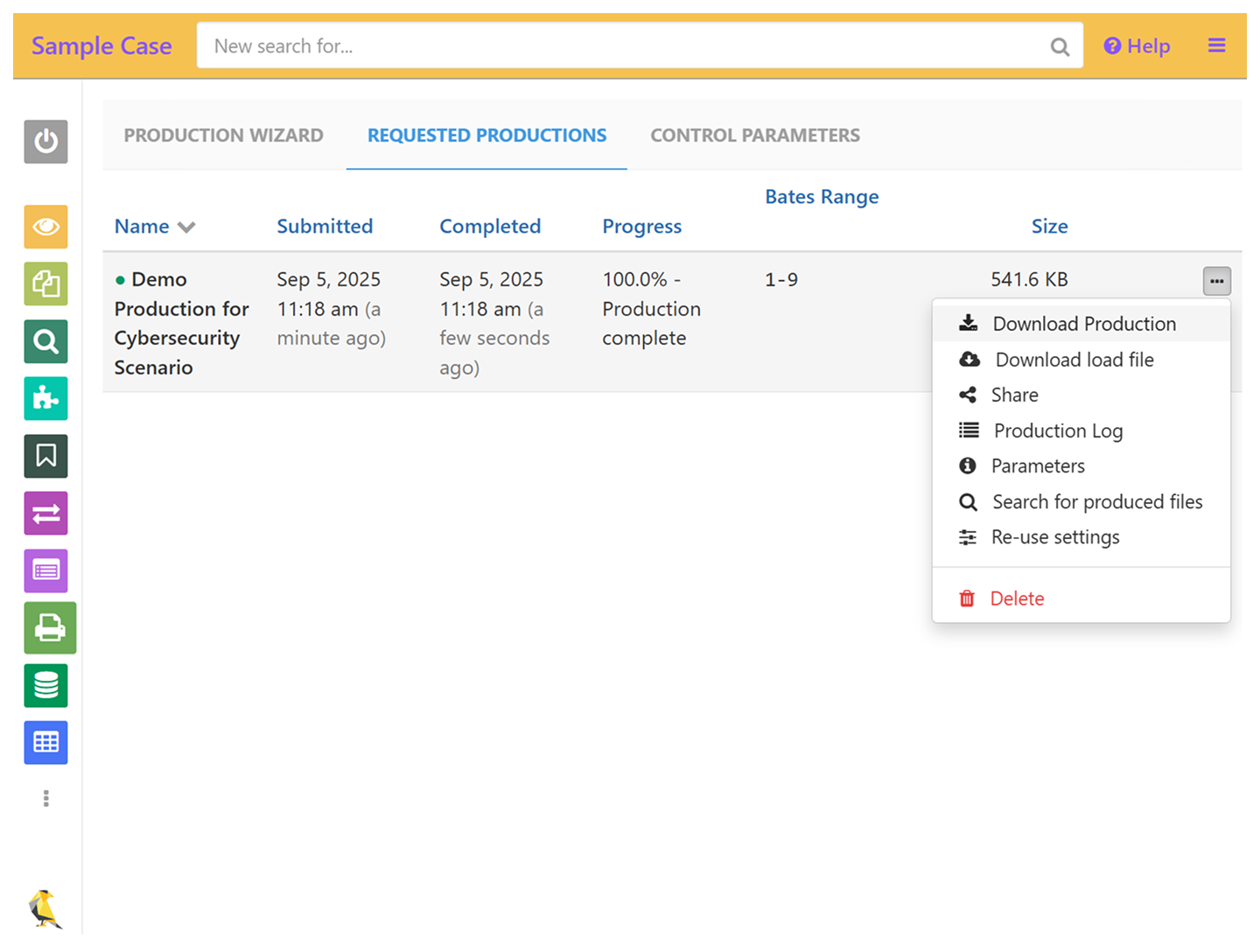This screenshot has width=1260, height=952.
Task: Open the dark bookmark sidebar icon
Action: [x=45, y=456]
